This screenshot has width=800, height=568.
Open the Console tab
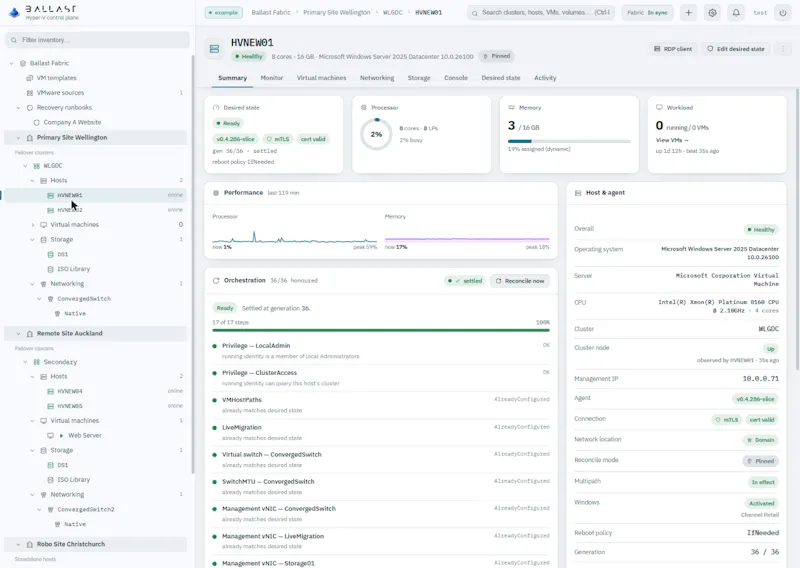coord(456,78)
